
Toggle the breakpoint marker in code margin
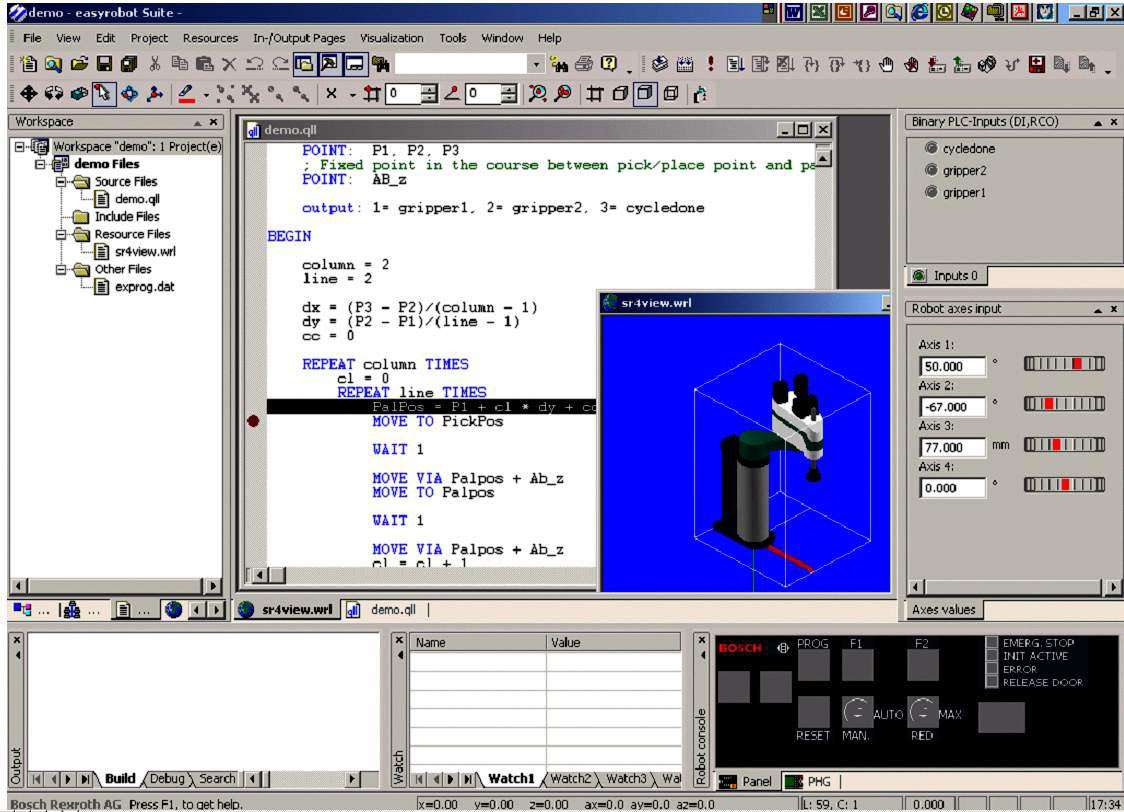(253, 421)
